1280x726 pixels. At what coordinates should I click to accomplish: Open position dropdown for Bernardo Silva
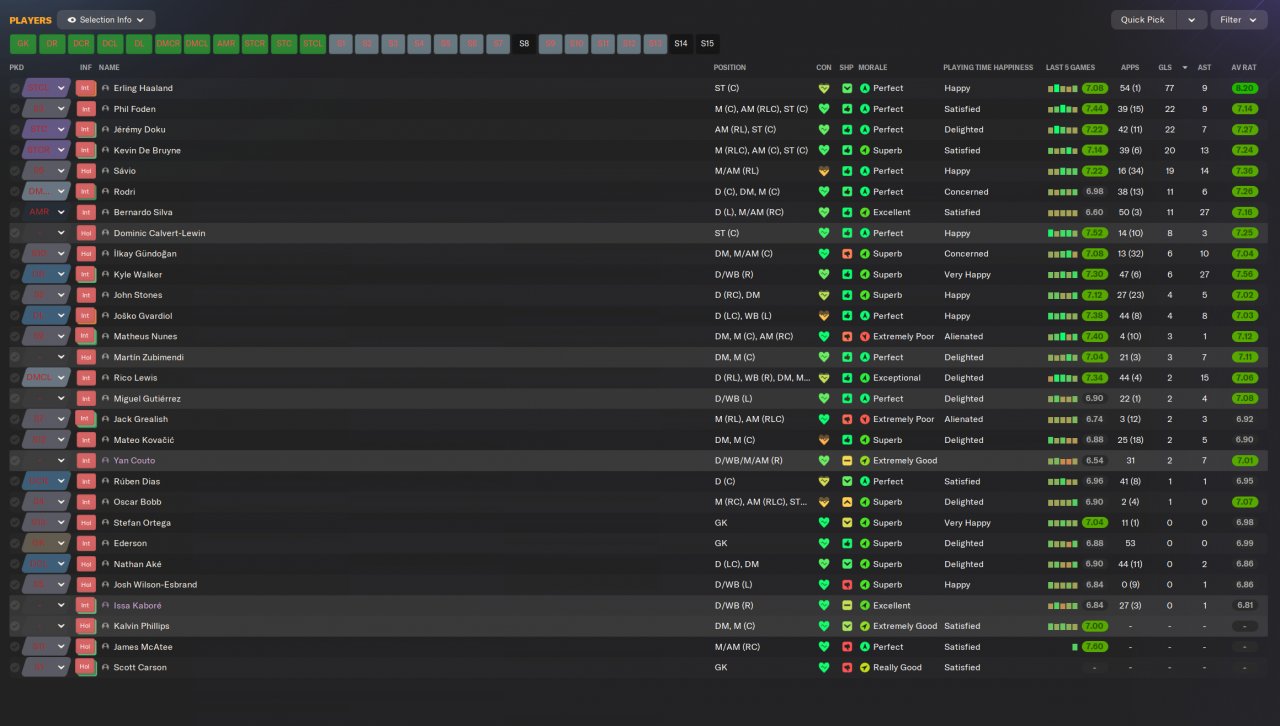tap(61, 212)
